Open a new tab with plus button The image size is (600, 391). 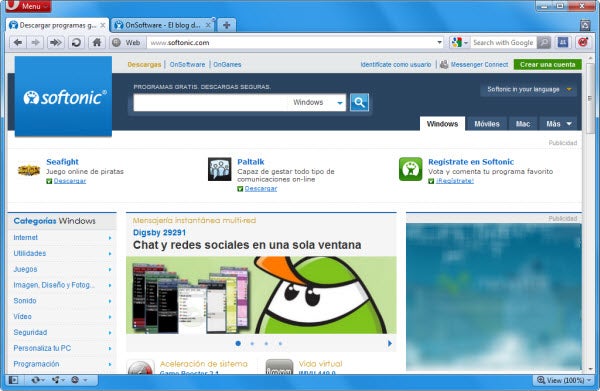click(x=227, y=25)
